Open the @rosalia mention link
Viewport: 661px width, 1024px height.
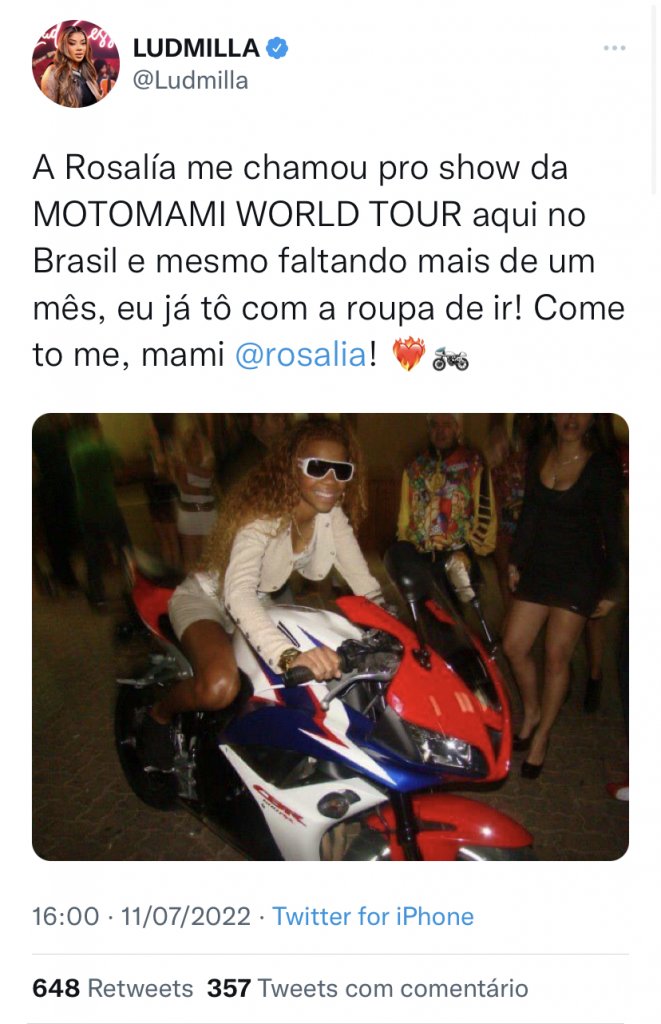tap(300, 355)
